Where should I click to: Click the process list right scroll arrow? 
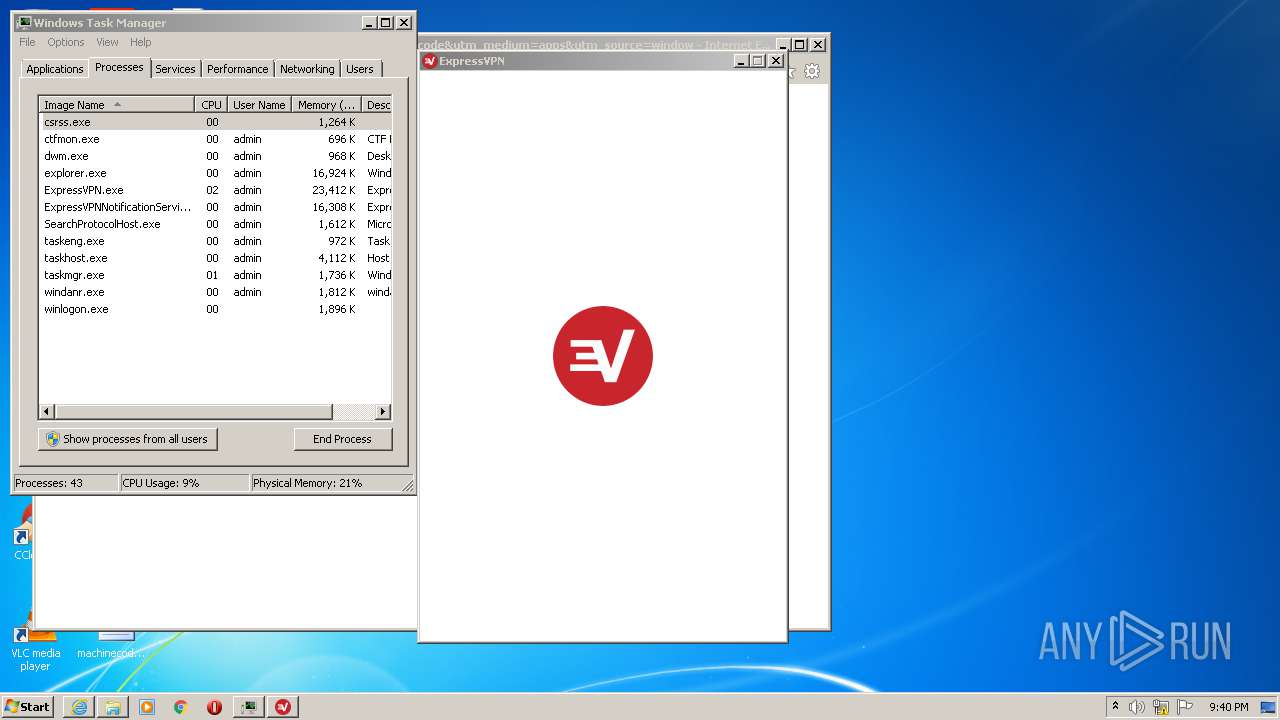[383, 412]
